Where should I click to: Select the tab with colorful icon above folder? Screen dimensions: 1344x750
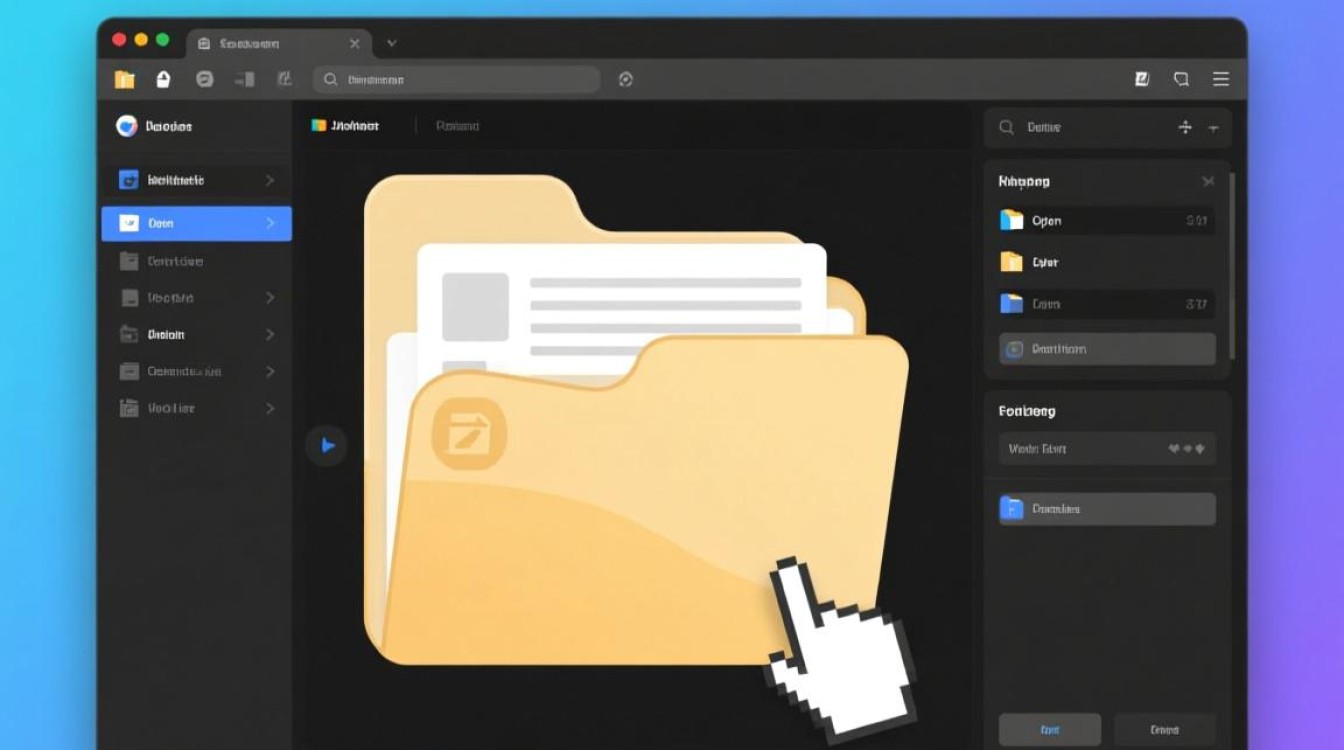tap(346, 126)
